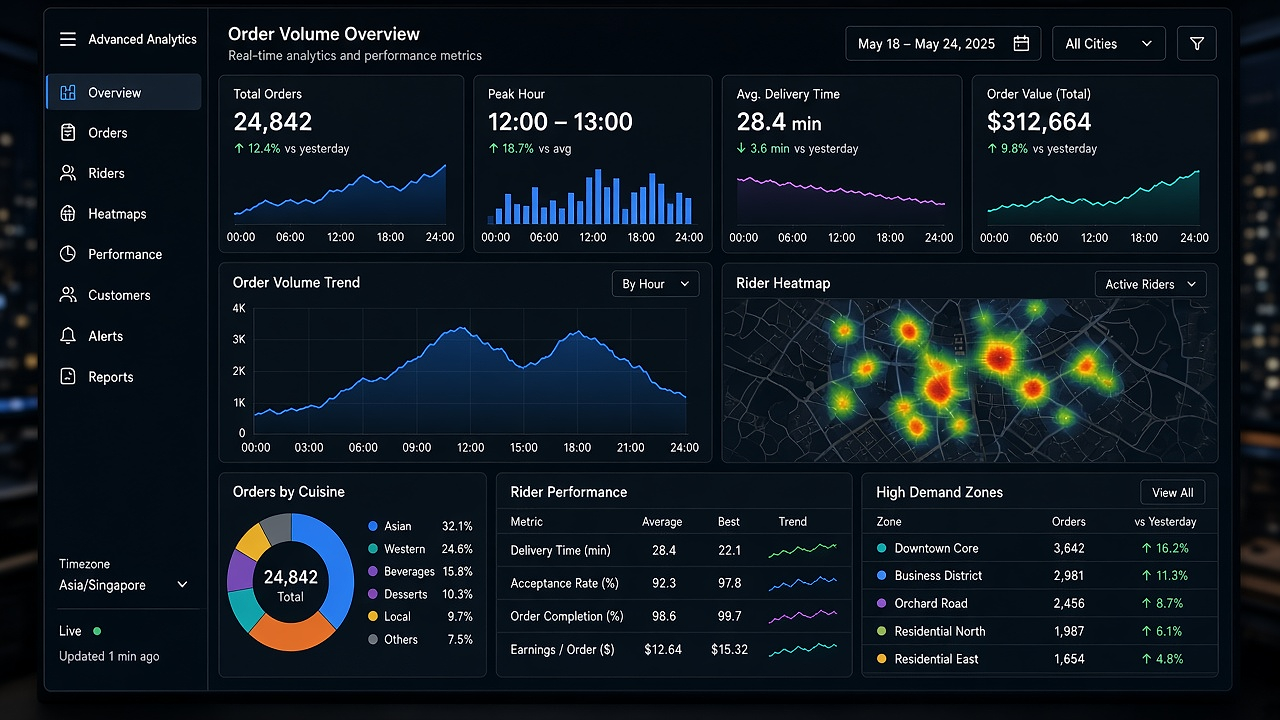Select the Business District zone row
Screen dimensions: 1280x720
point(1040,576)
